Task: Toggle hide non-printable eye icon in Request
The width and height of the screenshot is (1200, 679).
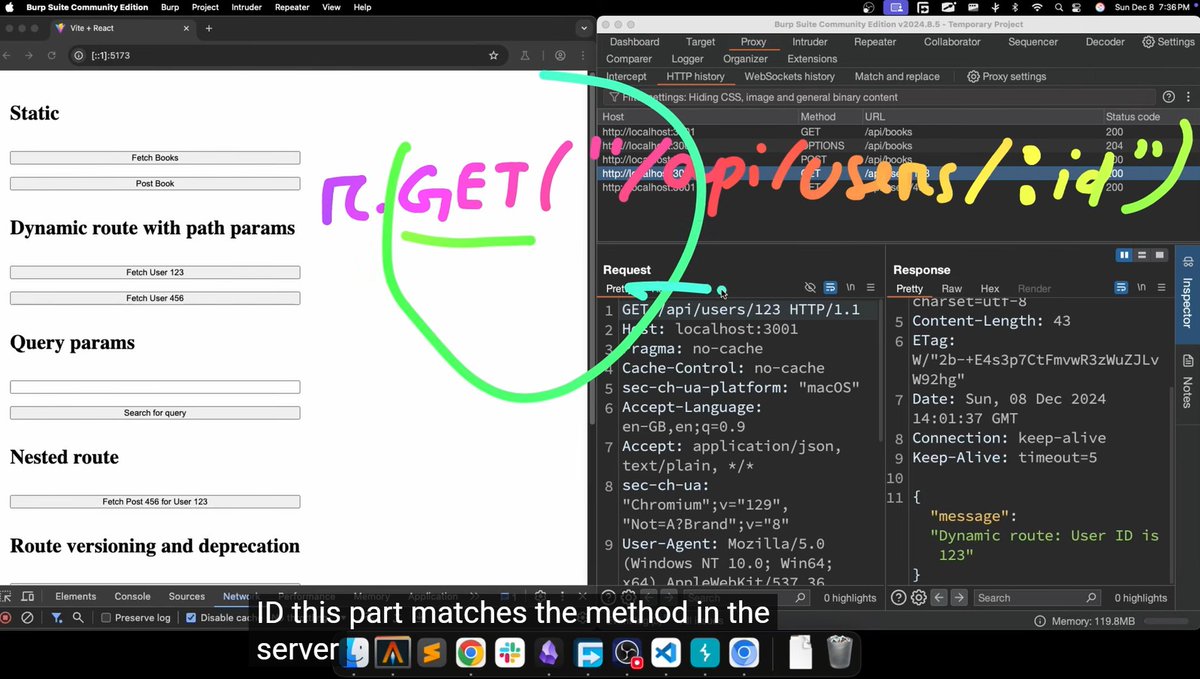Action: 810,288
